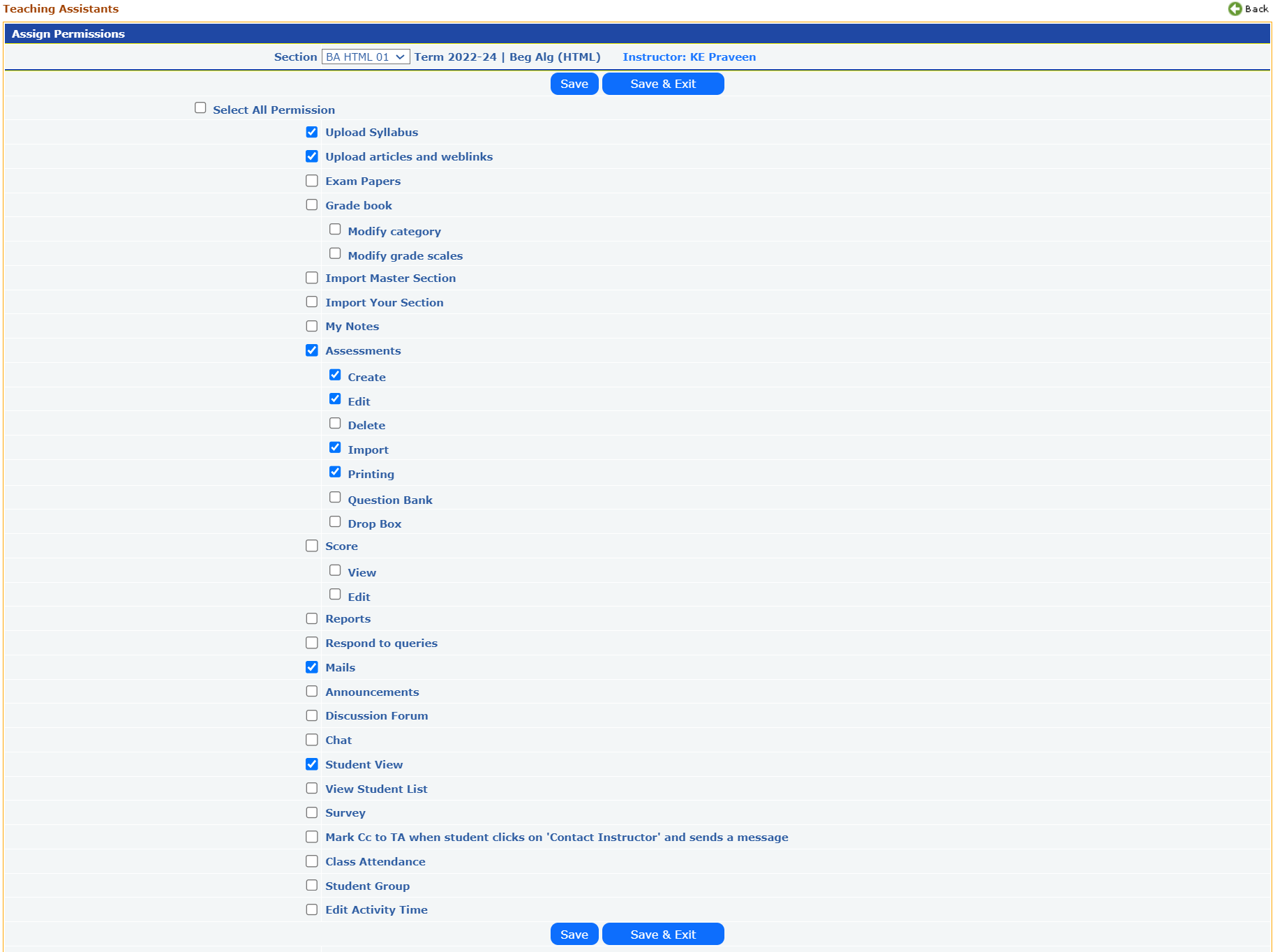Click the bottom Save & Exit button

coord(662,935)
